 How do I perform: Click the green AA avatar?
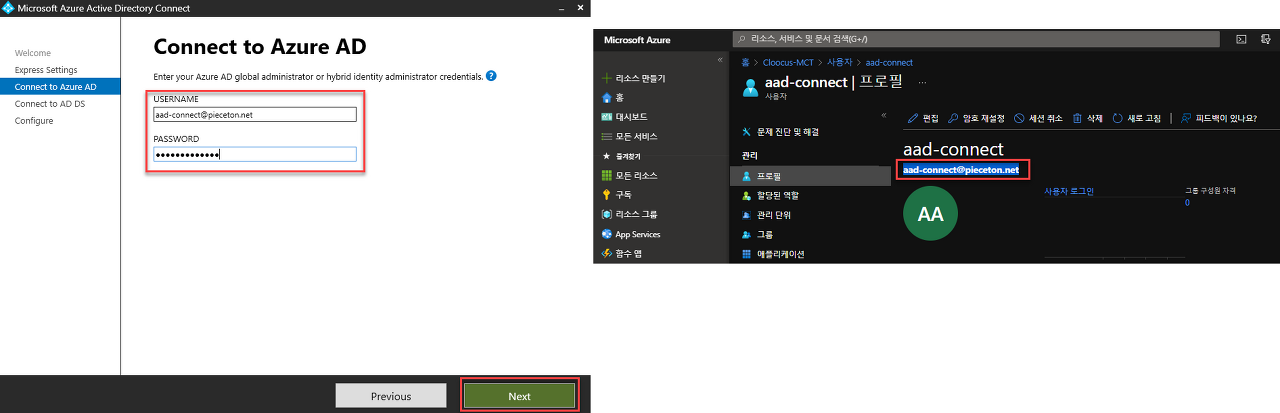tap(930, 215)
